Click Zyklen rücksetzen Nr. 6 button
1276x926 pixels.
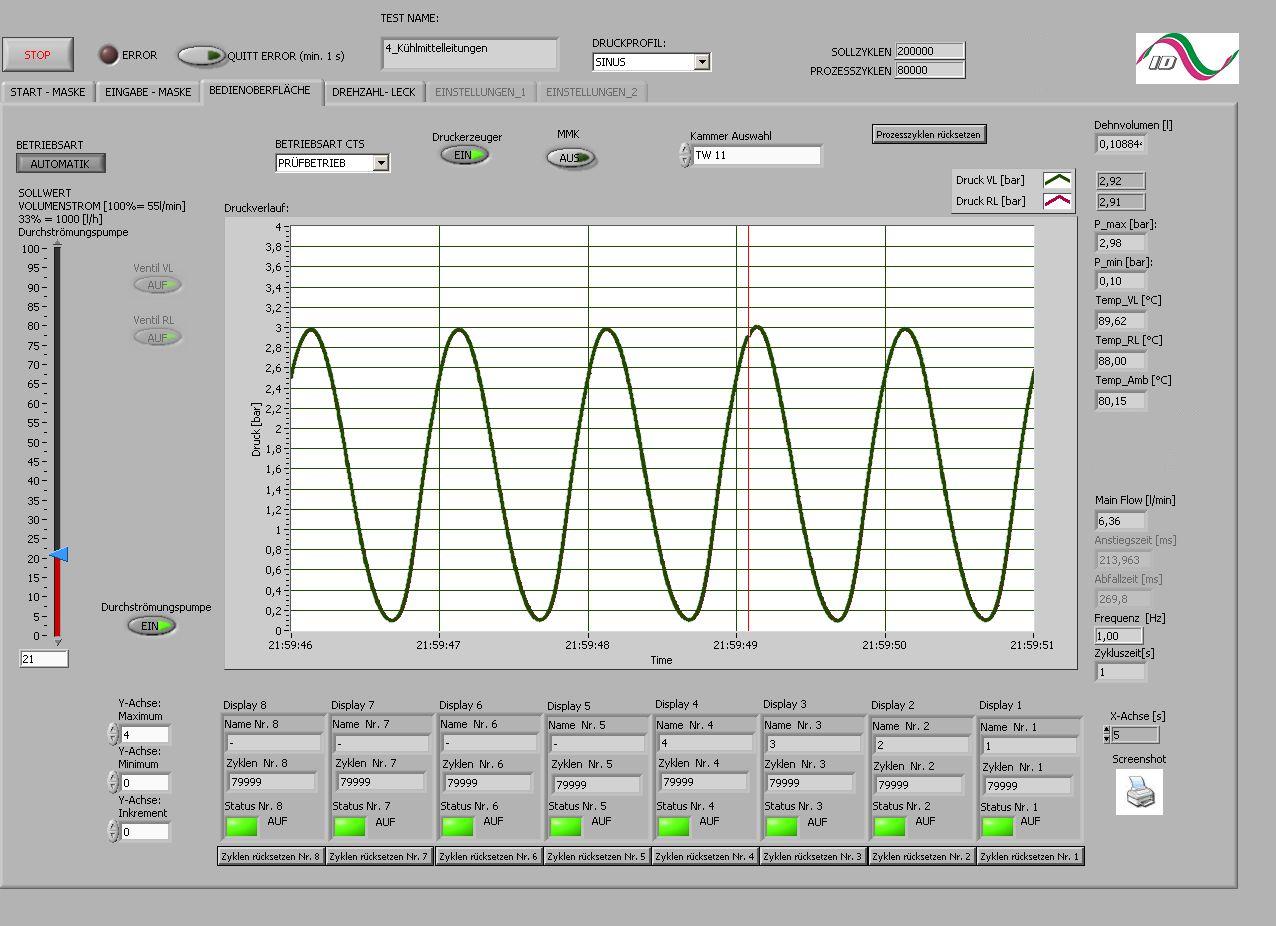488,856
